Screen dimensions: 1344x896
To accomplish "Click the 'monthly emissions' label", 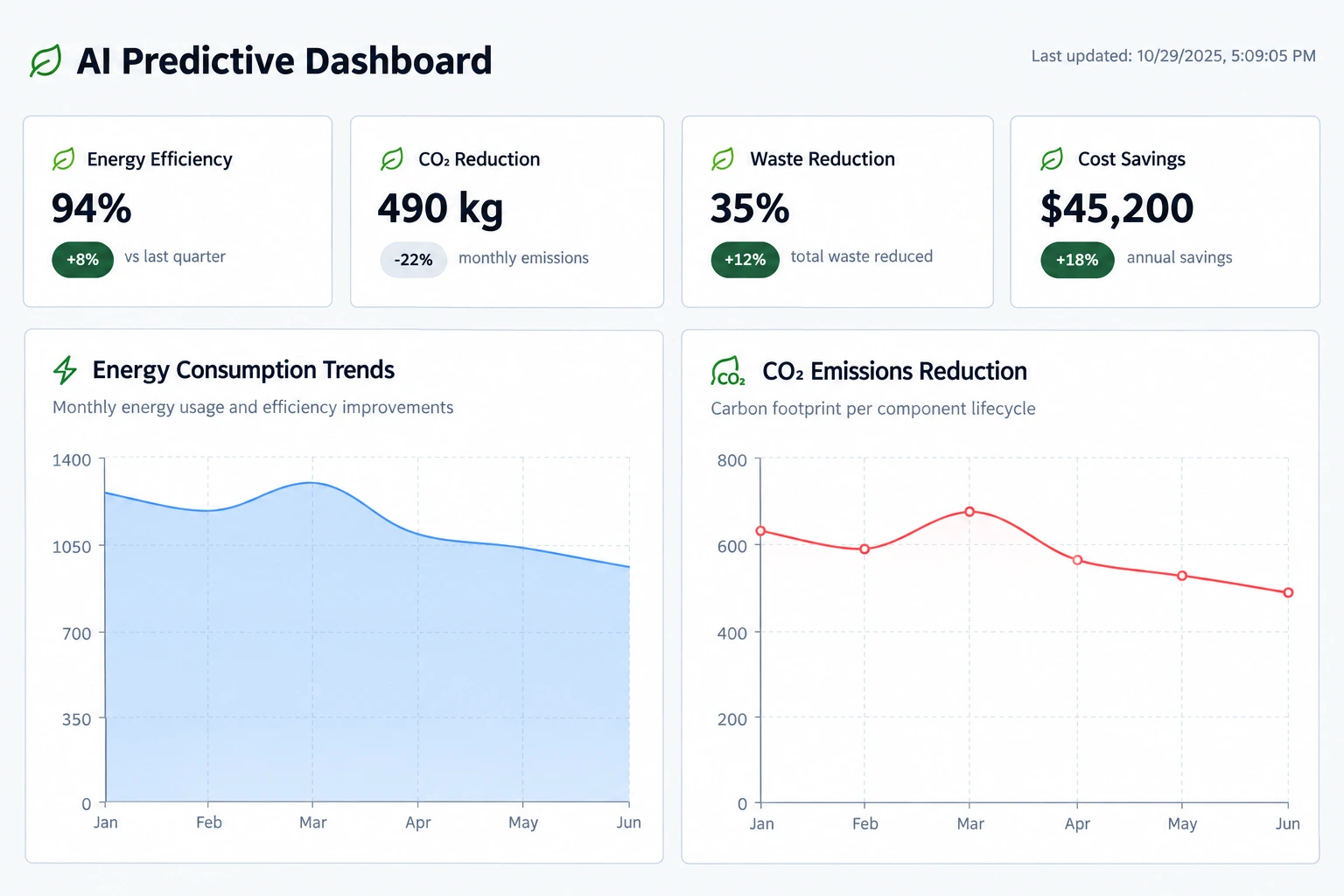I will (523, 258).
